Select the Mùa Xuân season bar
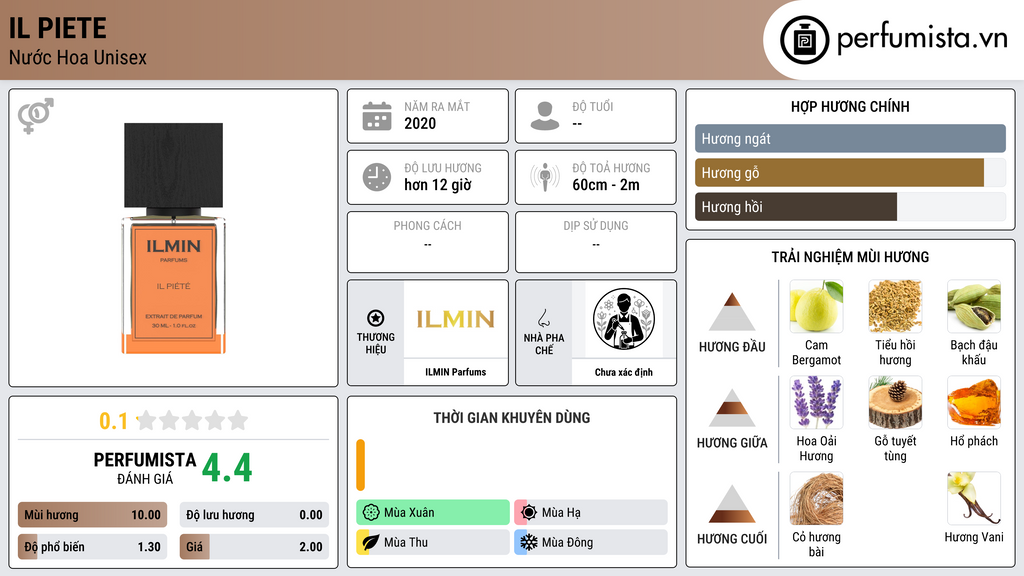Image resolution: width=1024 pixels, height=576 pixels. pyautogui.click(x=433, y=513)
